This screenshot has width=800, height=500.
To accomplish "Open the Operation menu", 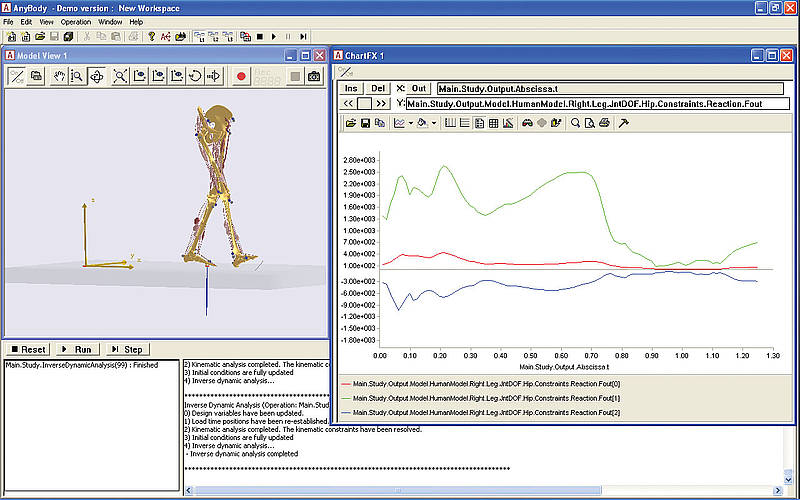I will click(76, 22).
